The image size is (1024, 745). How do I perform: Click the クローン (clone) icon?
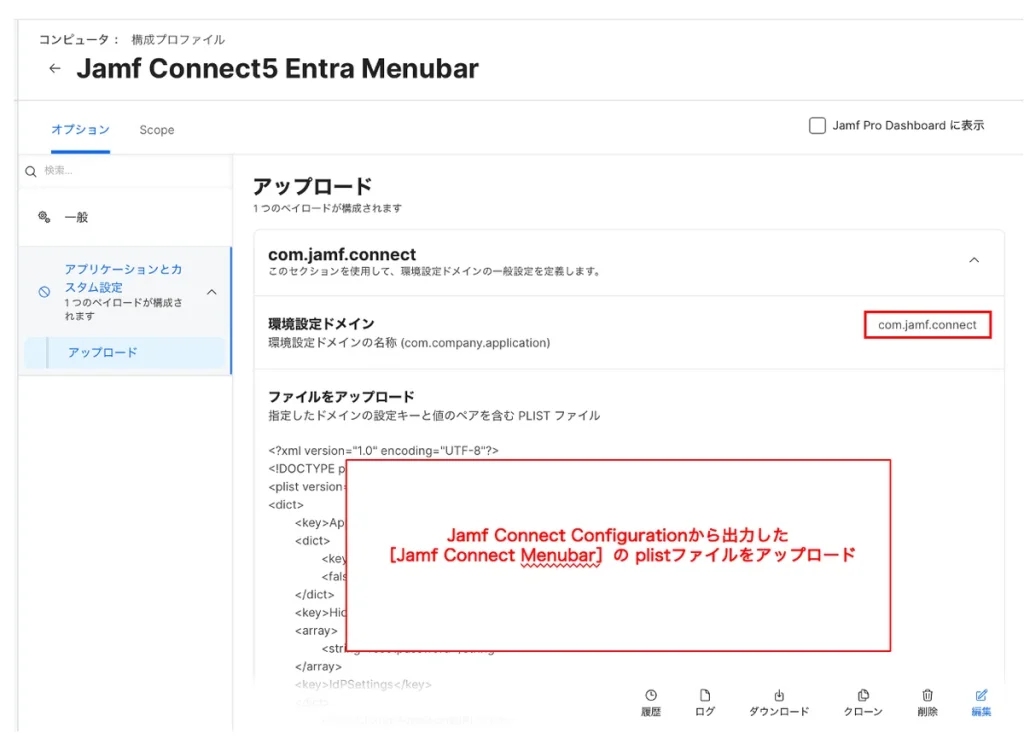click(x=863, y=696)
